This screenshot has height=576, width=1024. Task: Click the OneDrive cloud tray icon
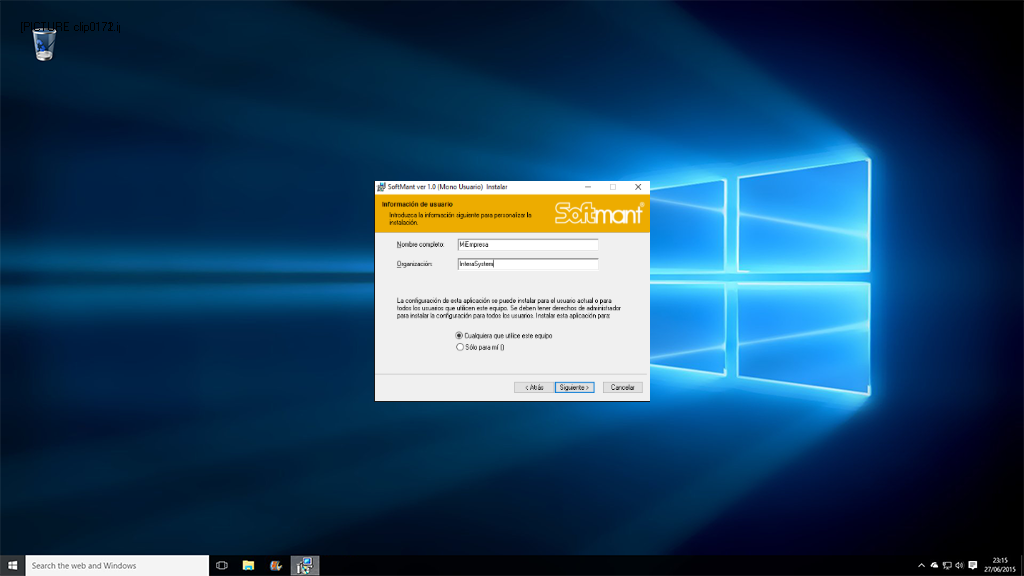pyautogui.click(x=934, y=565)
